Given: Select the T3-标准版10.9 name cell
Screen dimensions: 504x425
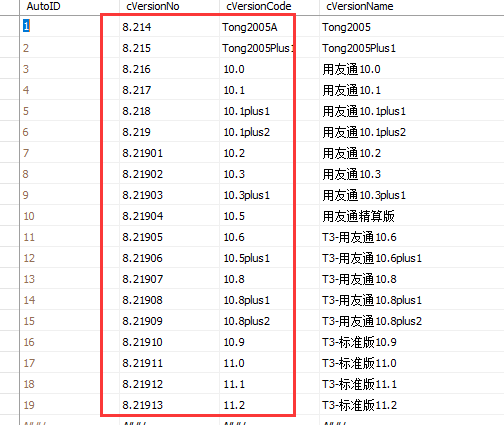Looking at the screenshot, I should click(412, 342).
